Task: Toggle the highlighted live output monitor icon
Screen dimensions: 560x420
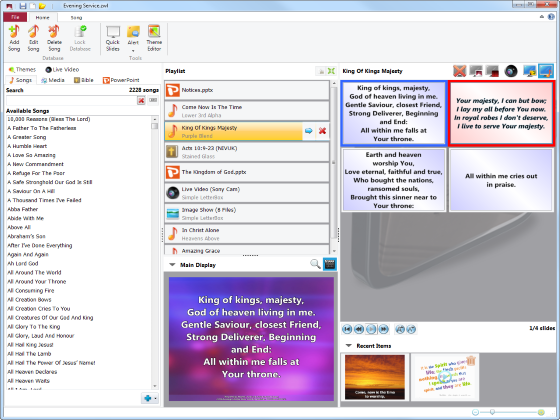Action: pos(546,71)
